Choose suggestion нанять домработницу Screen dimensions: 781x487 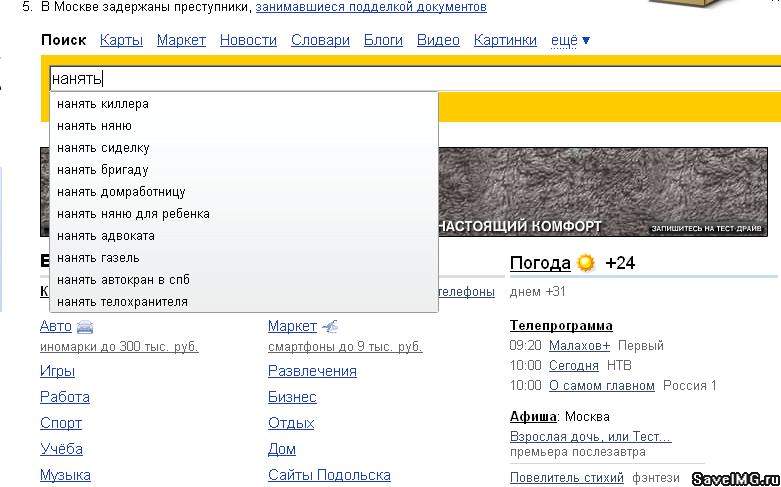click(x=244, y=192)
